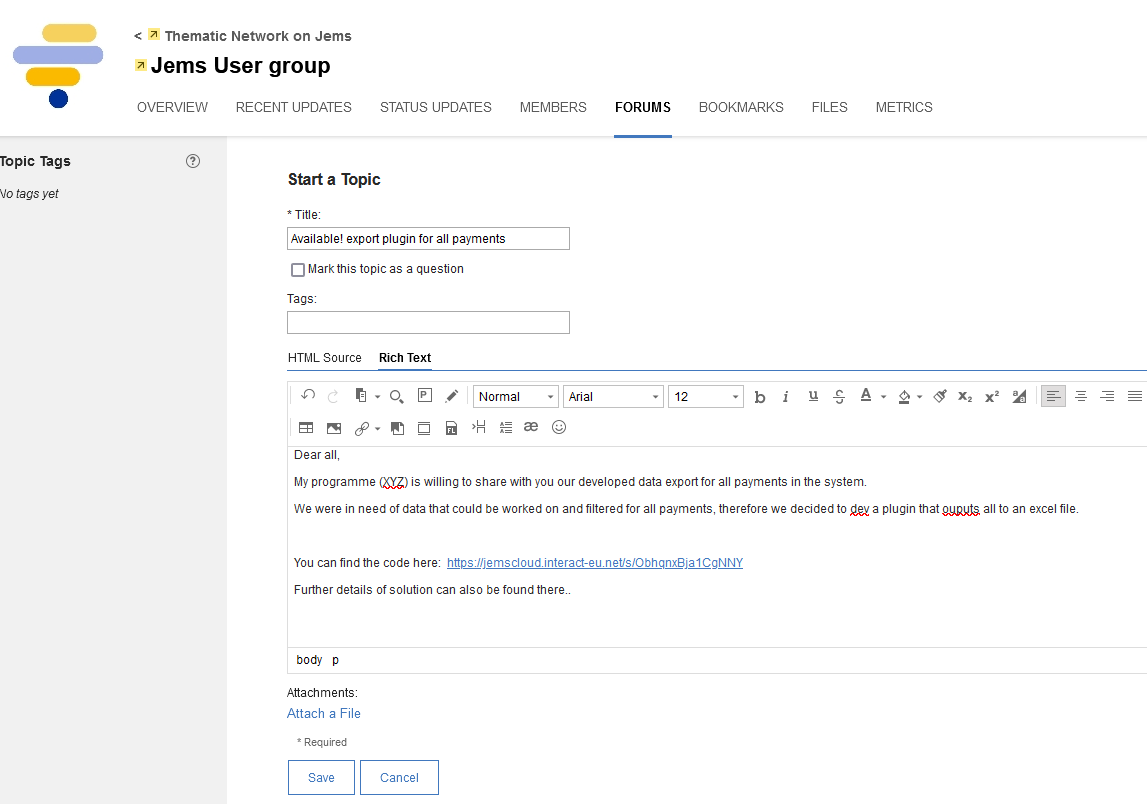
Task: Click the boxed P toolbar icon
Action: [x=424, y=396]
